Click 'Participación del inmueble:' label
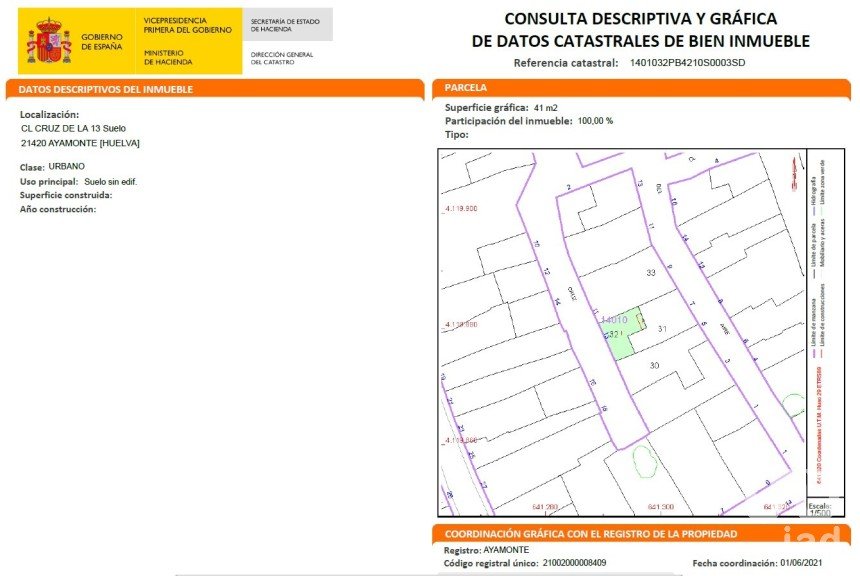860x576 pixels. coord(508,121)
